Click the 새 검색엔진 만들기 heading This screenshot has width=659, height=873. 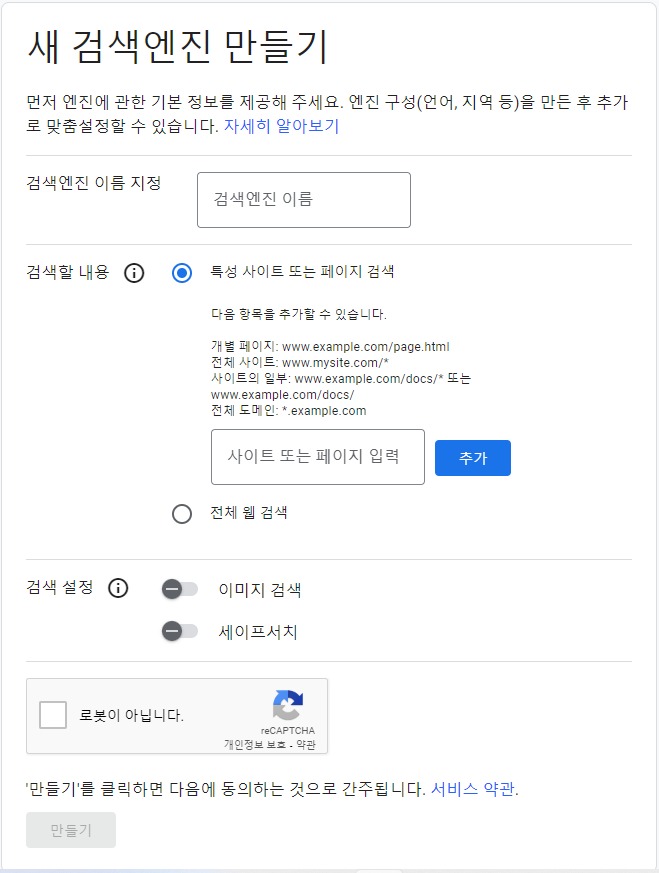[x=178, y=46]
